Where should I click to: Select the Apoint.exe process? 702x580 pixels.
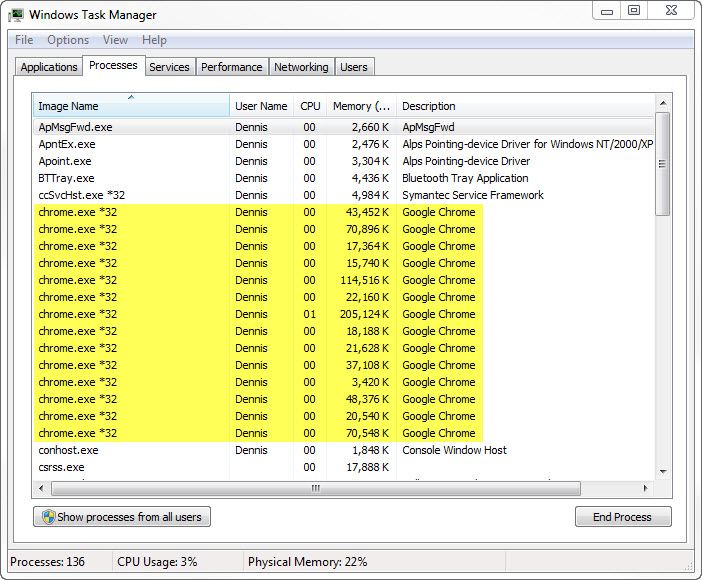343,161
